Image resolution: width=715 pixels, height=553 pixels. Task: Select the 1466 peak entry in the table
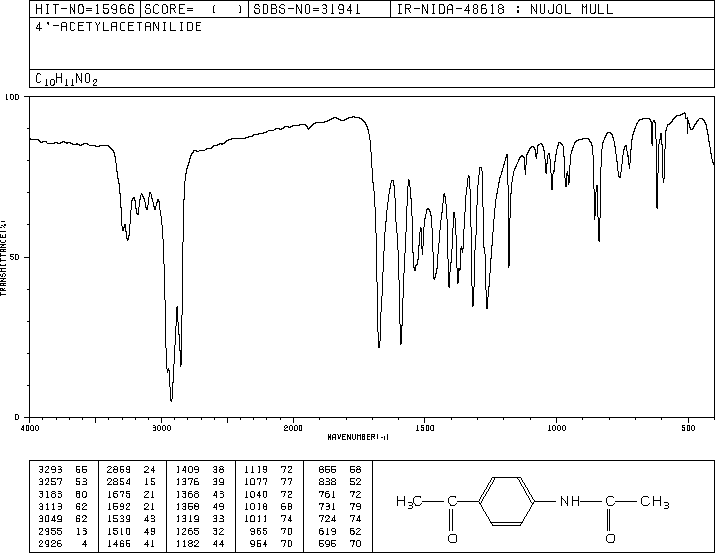click(x=131, y=544)
